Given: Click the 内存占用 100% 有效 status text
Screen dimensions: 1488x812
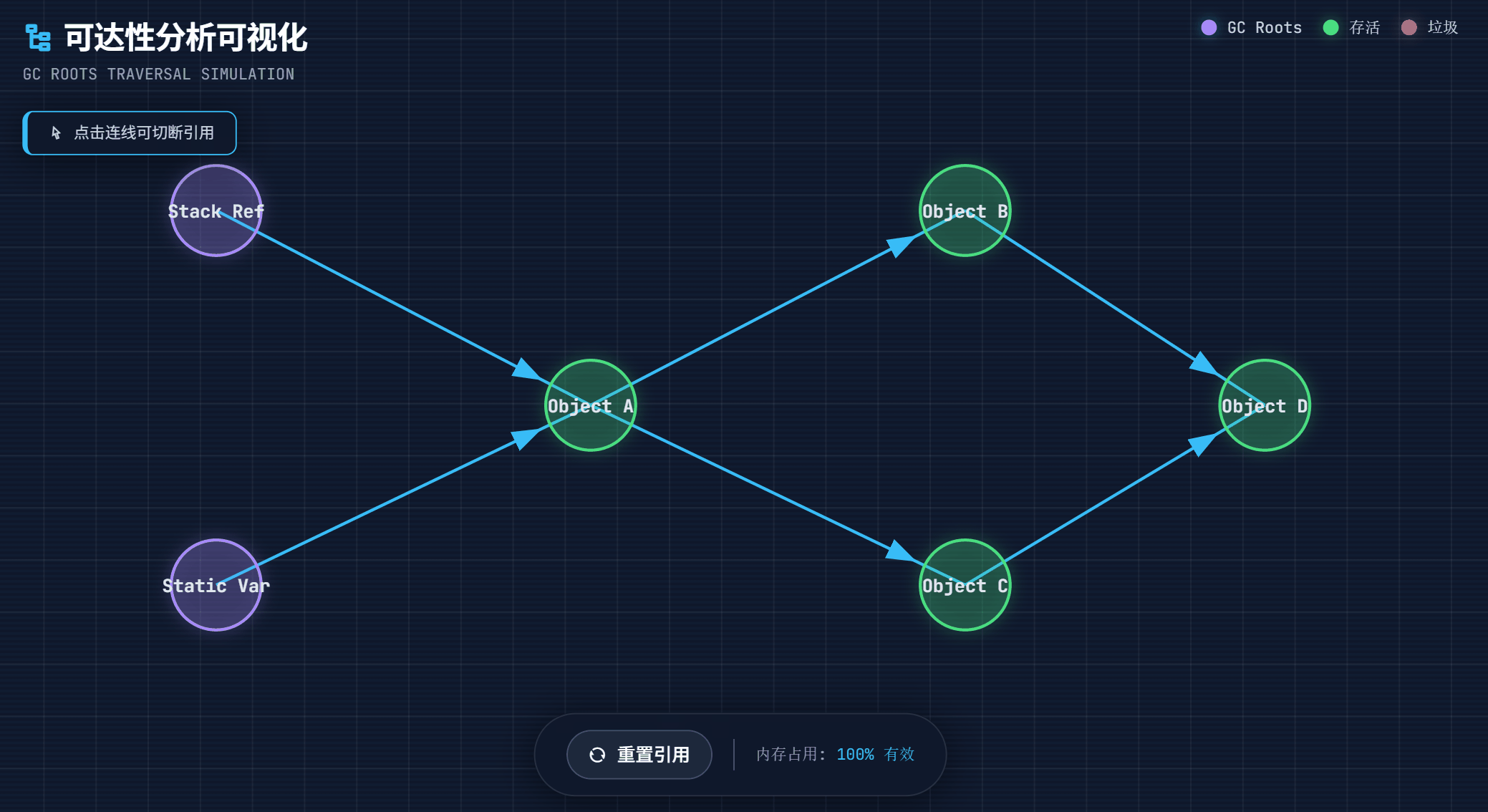Looking at the screenshot, I should (835, 755).
